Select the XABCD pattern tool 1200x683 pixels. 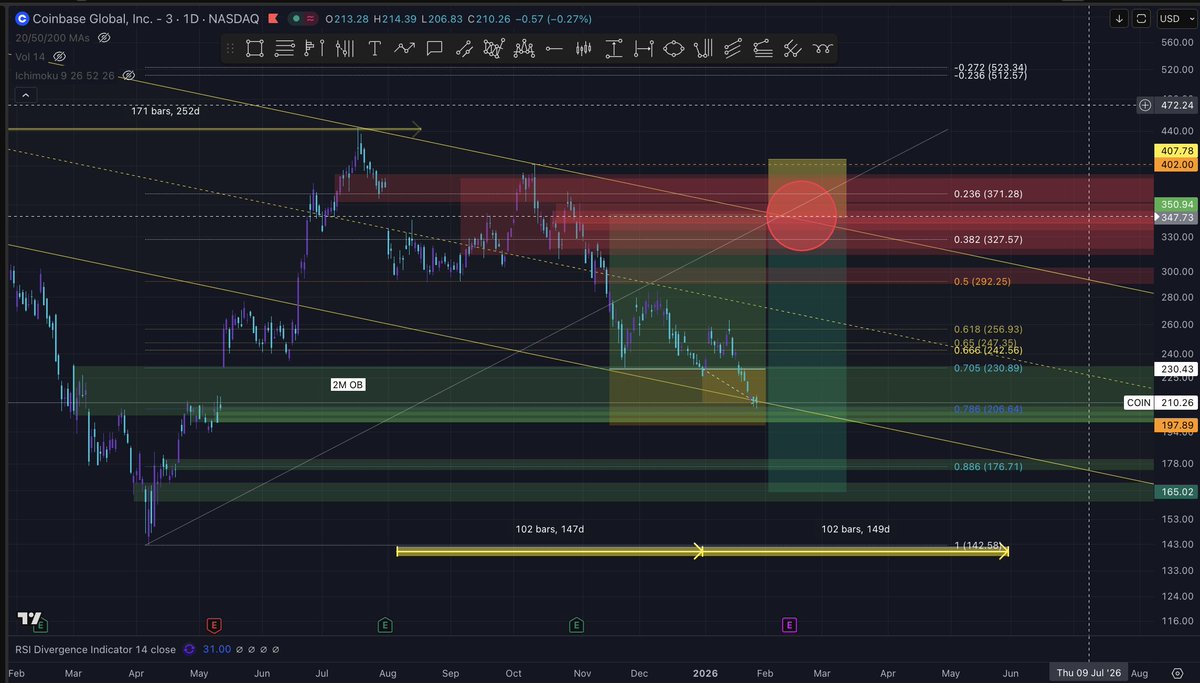494,48
